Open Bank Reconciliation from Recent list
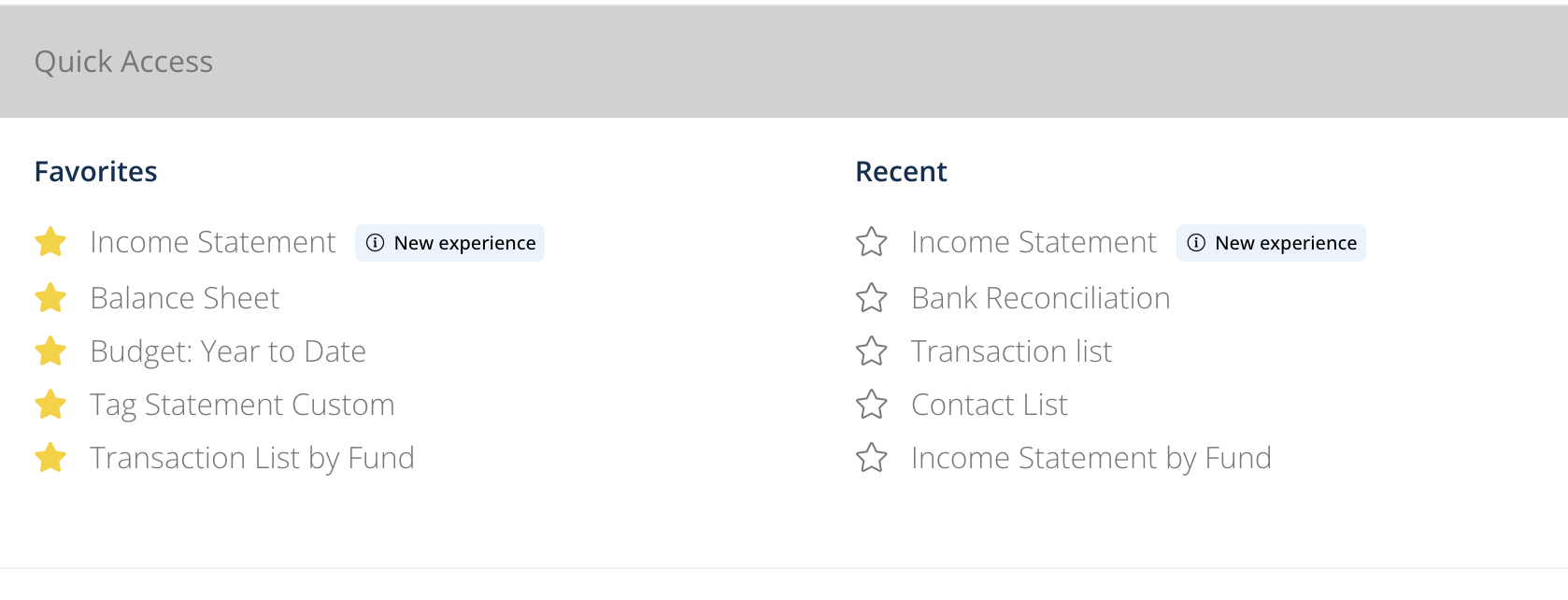 pyautogui.click(x=1040, y=298)
